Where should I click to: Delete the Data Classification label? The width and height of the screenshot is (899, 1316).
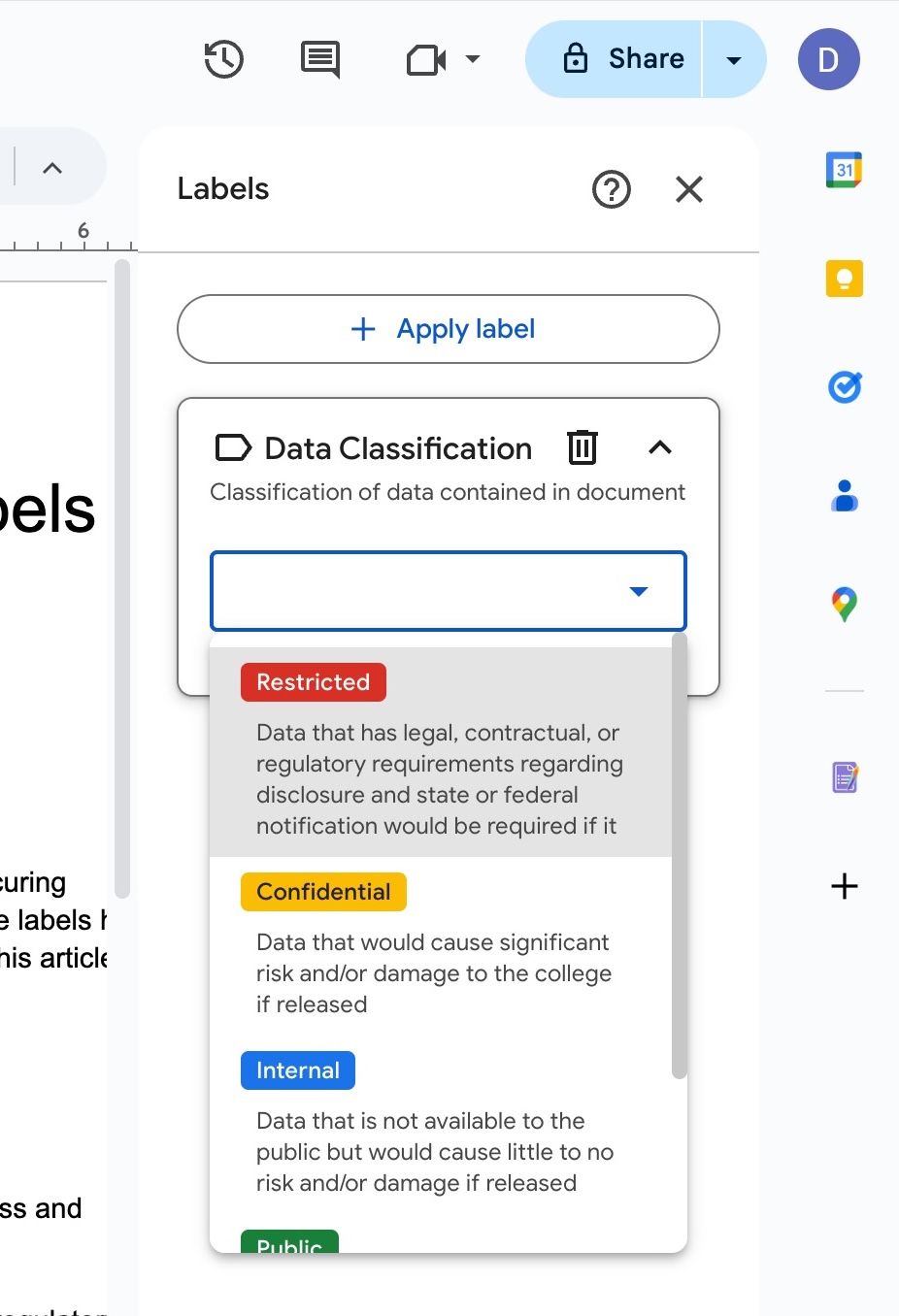pyautogui.click(x=583, y=447)
